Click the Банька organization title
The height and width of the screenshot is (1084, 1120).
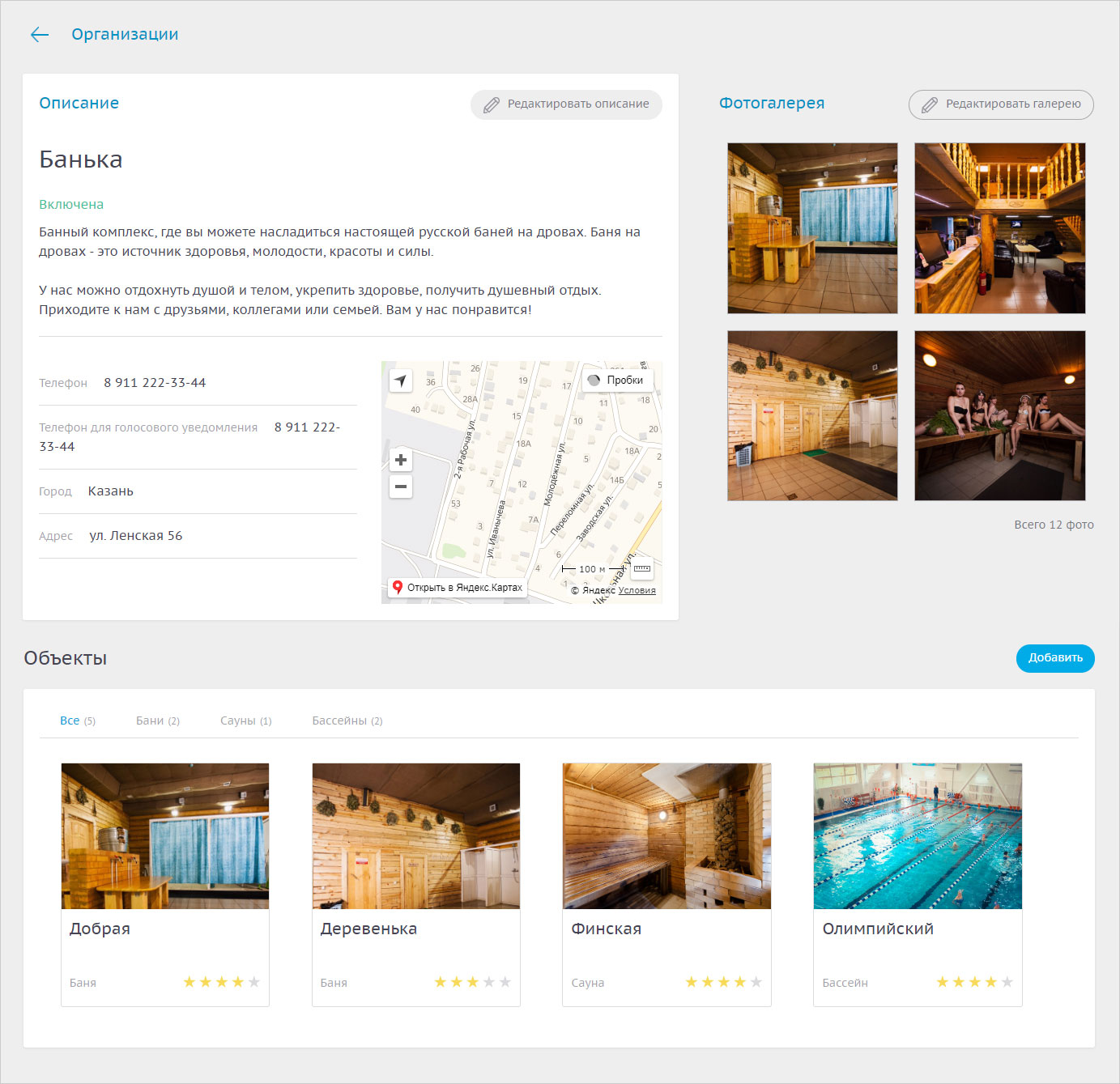pyautogui.click(x=81, y=159)
